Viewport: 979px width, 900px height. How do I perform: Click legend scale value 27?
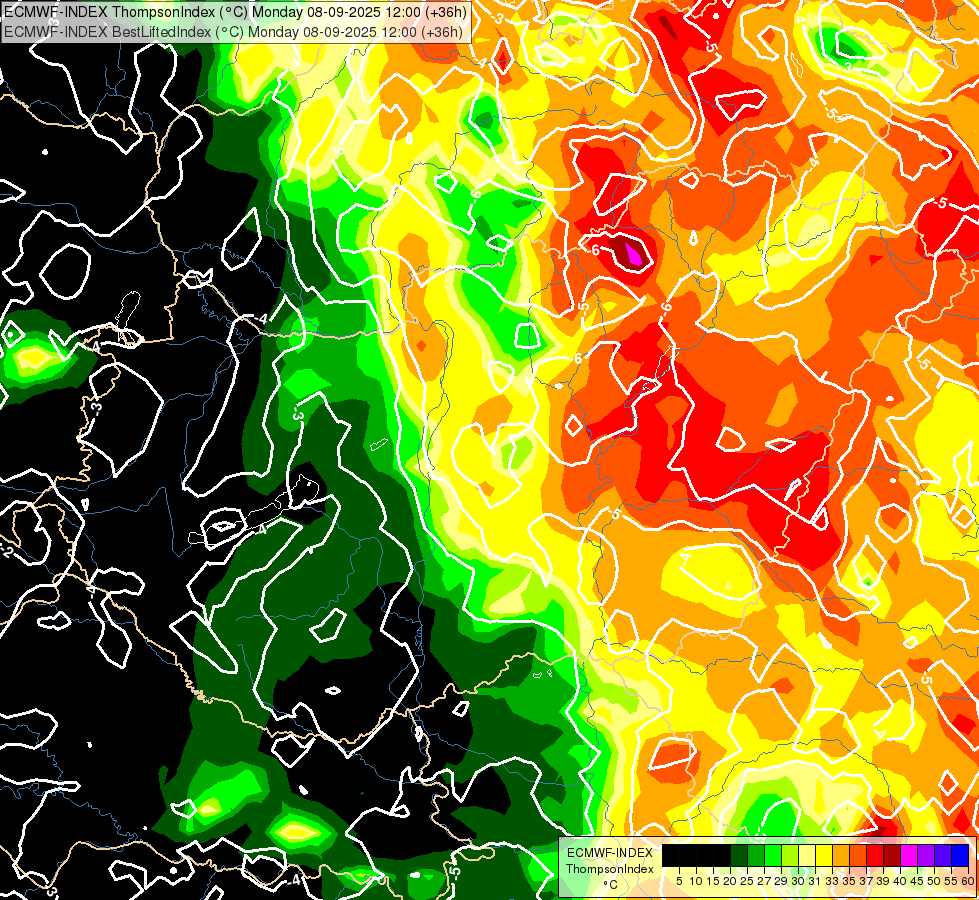tap(764, 881)
